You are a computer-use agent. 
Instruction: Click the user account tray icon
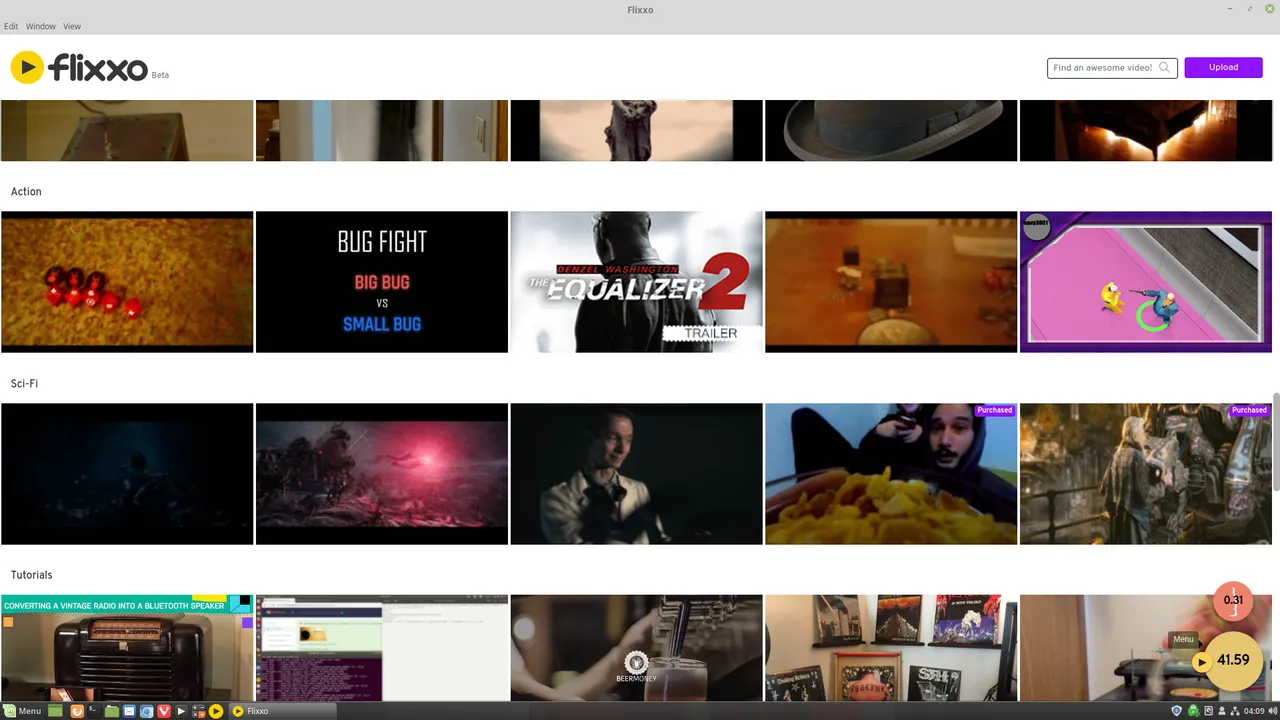point(1222,711)
